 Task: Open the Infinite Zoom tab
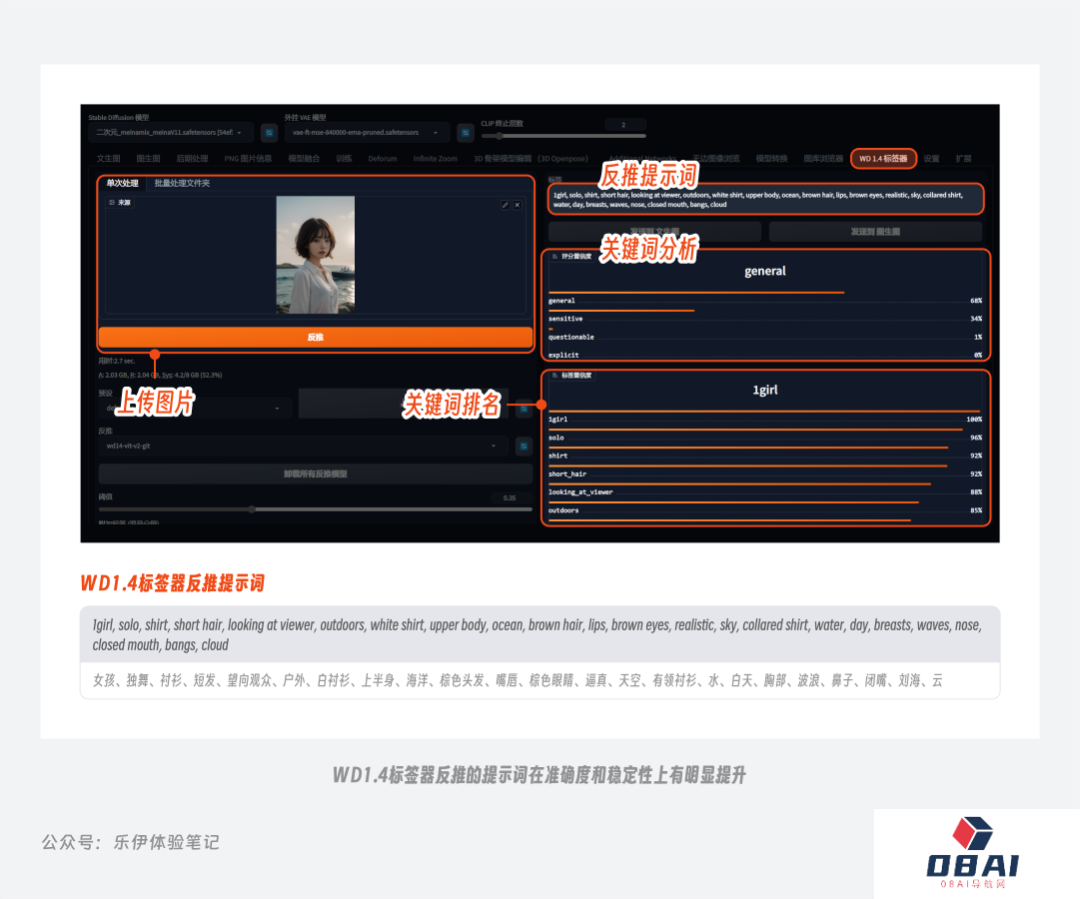[435, 158]
